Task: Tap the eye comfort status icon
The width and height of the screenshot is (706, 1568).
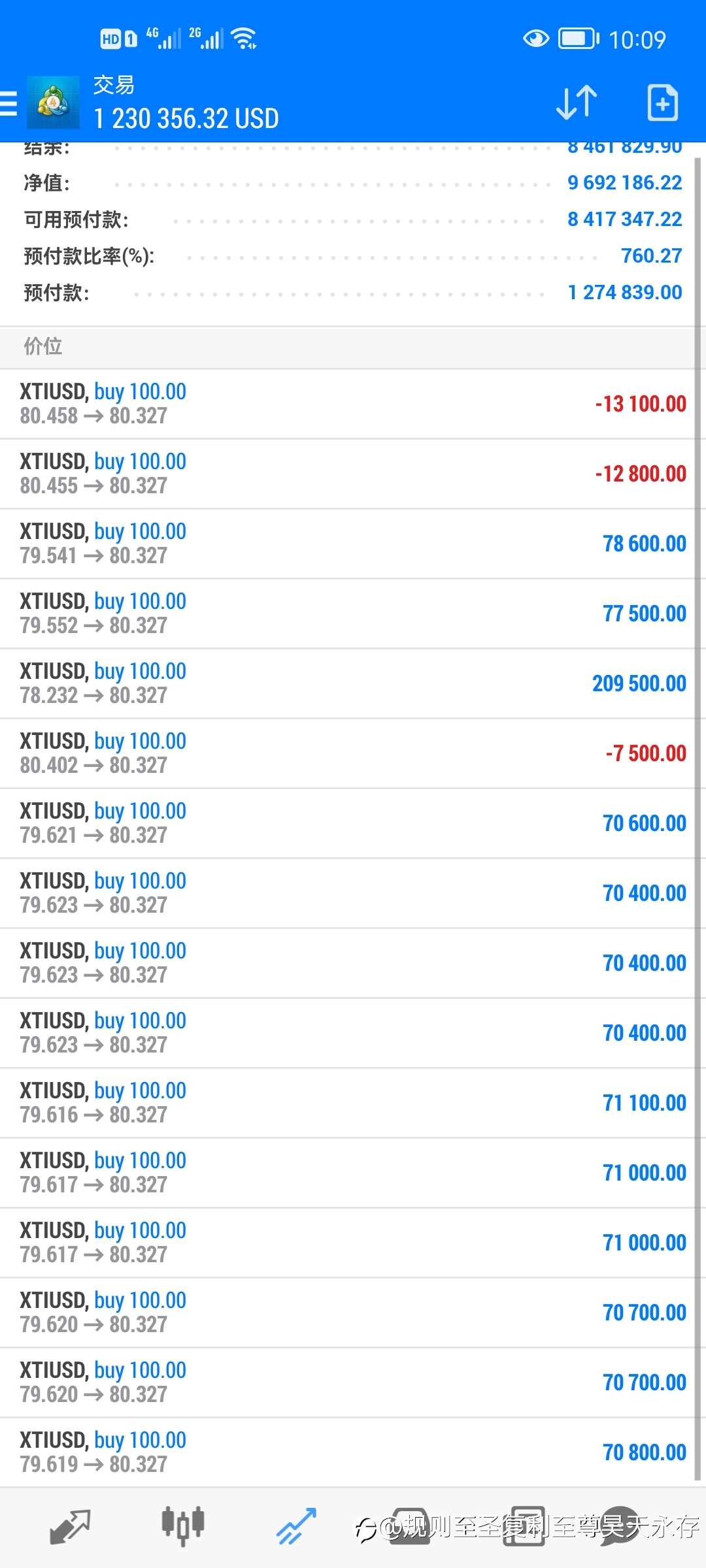Action: pyautogui.click(x=536, y=39)
